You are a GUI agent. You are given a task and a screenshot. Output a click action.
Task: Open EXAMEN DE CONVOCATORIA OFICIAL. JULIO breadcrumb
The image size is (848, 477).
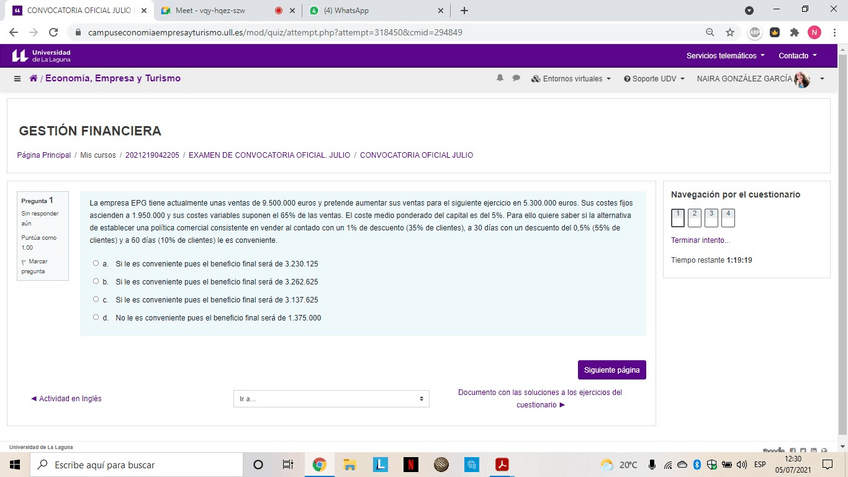click(x=269, y=155)
